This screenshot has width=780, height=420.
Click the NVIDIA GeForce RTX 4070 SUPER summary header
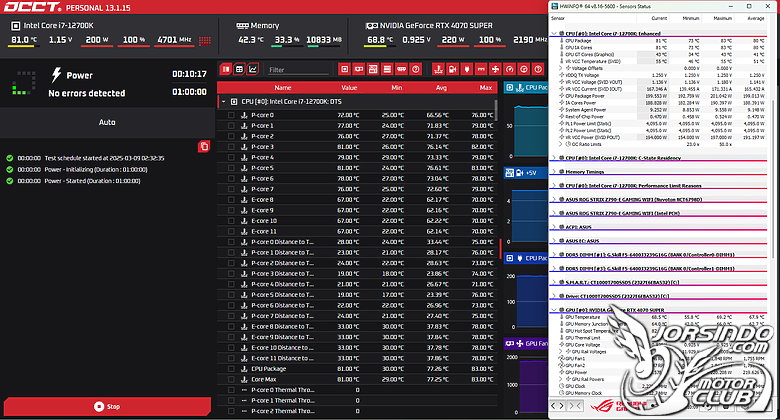coord(429,25)
